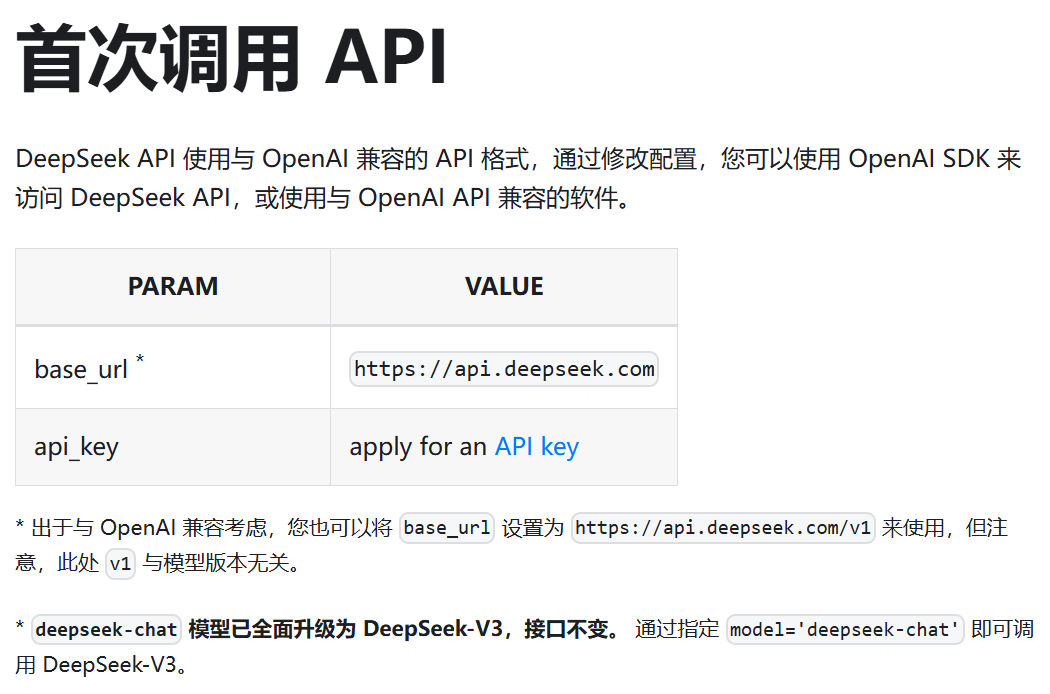
Task: Click the model='deepseek-chat' code snippet
Action: point(844,630)
